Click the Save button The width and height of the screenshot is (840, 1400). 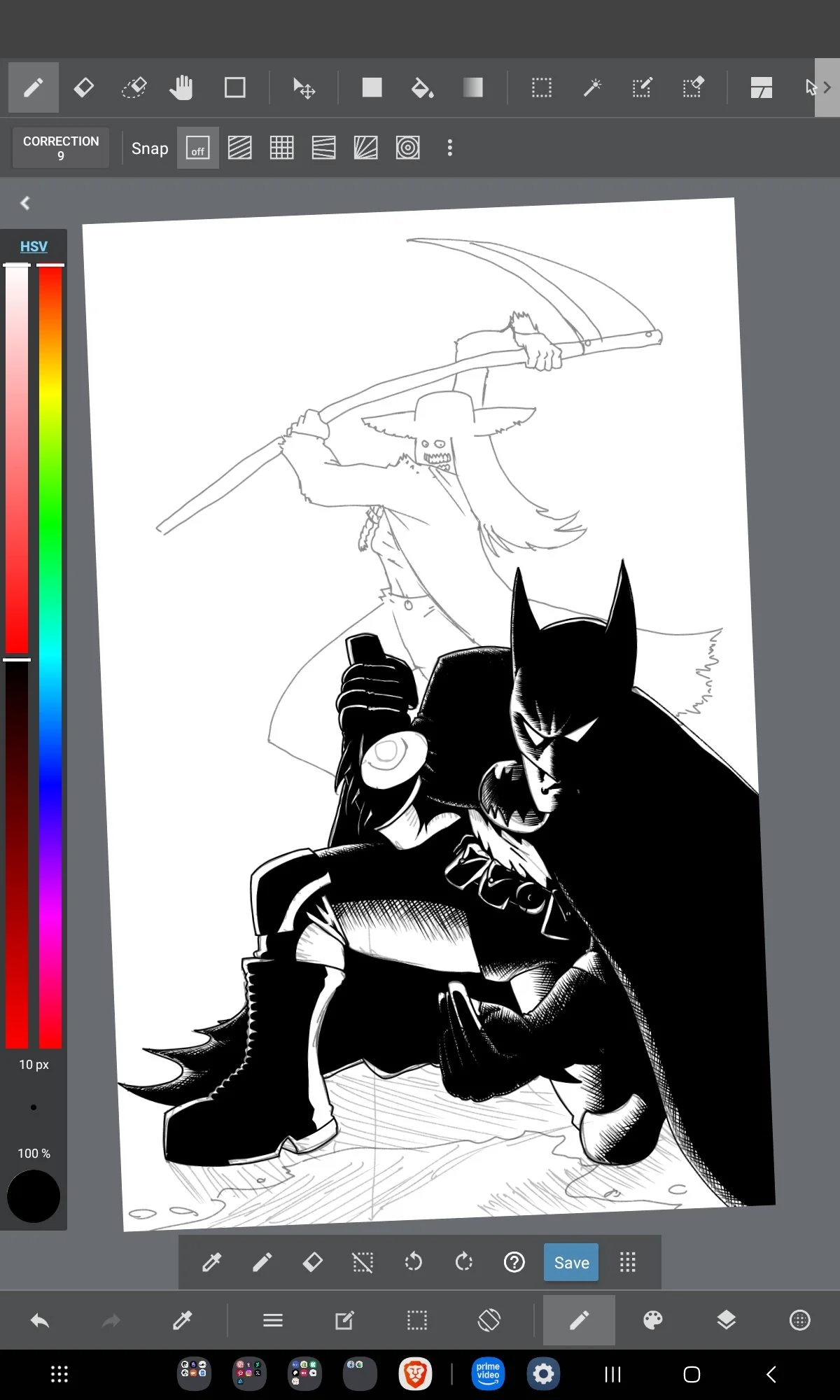[x=571, y=1262]
